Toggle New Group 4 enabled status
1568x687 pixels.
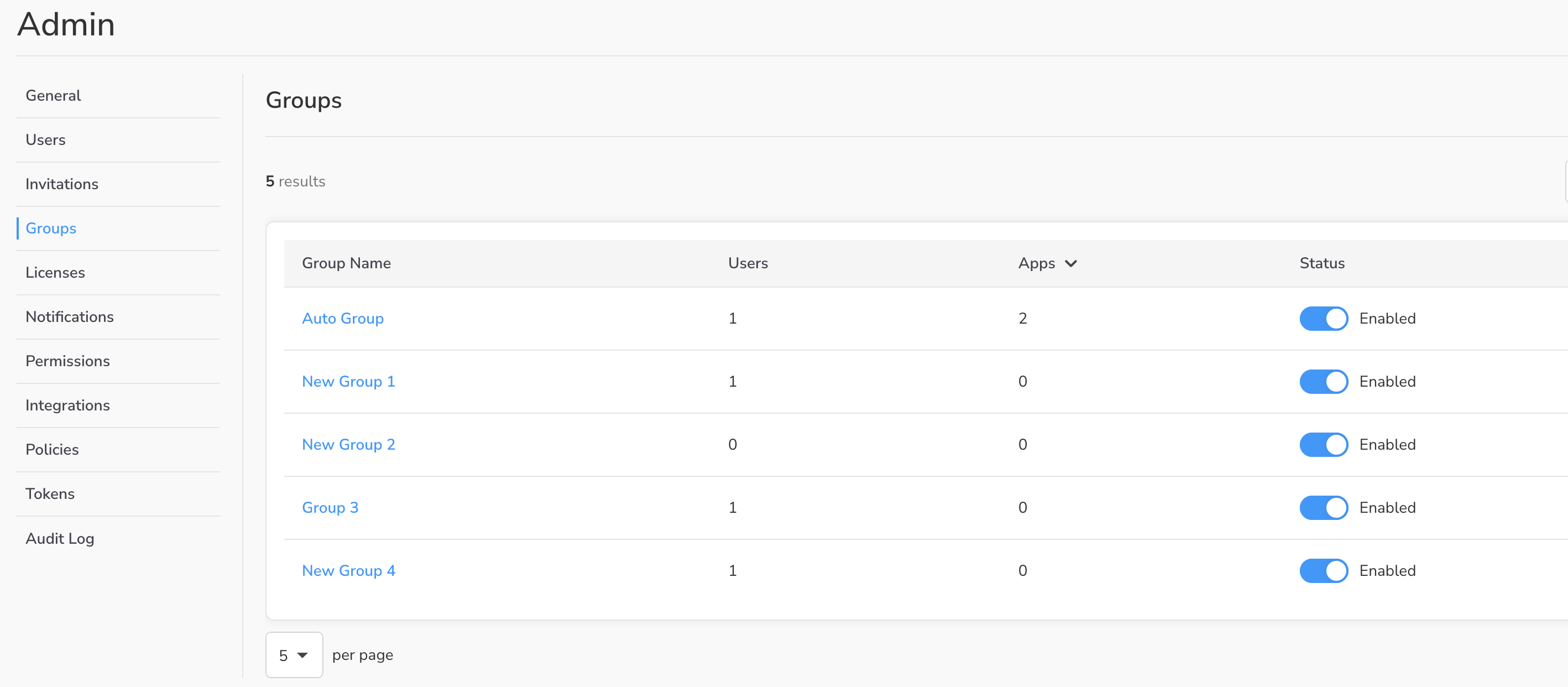tap(1324, 571)
